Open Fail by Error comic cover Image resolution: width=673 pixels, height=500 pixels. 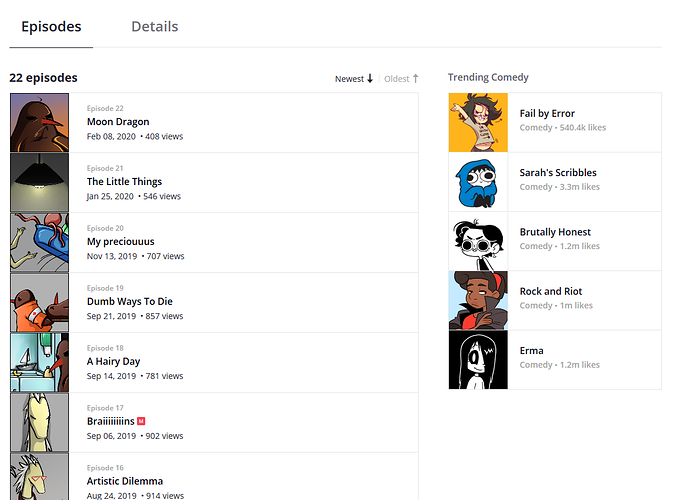(478, 123)
